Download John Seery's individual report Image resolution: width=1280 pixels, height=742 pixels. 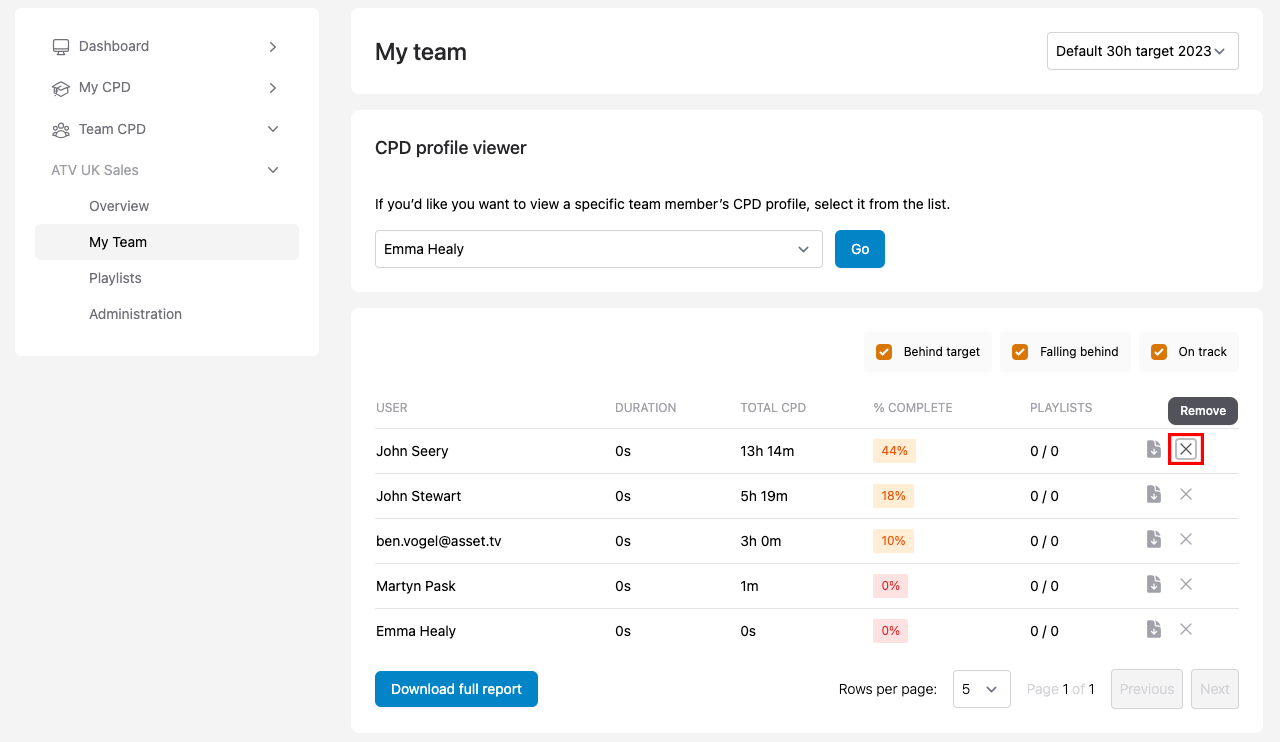pos(1154,449)
